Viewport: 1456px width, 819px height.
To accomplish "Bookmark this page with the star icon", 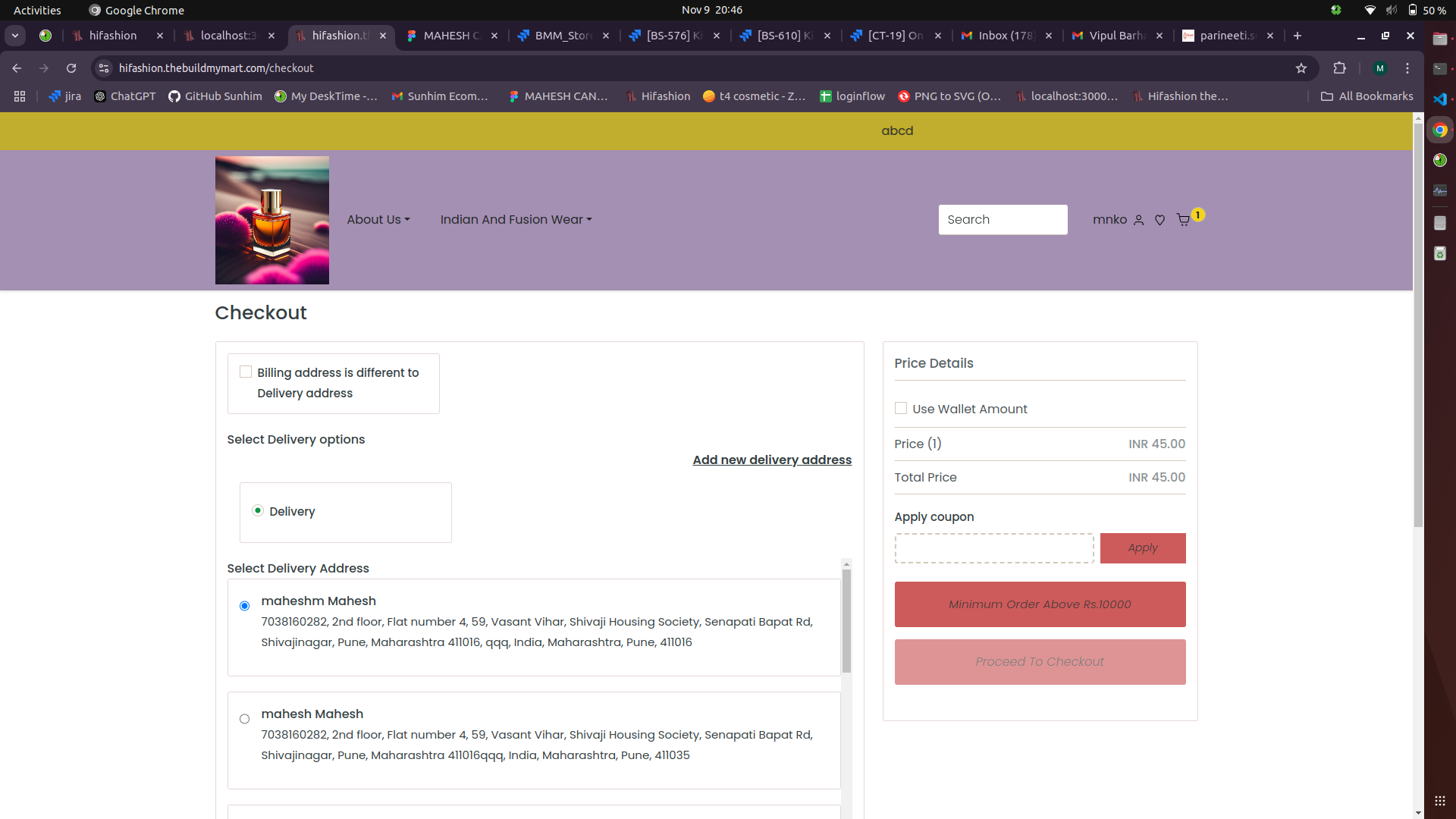I will pyautogui.click(x=1301, y=68).
